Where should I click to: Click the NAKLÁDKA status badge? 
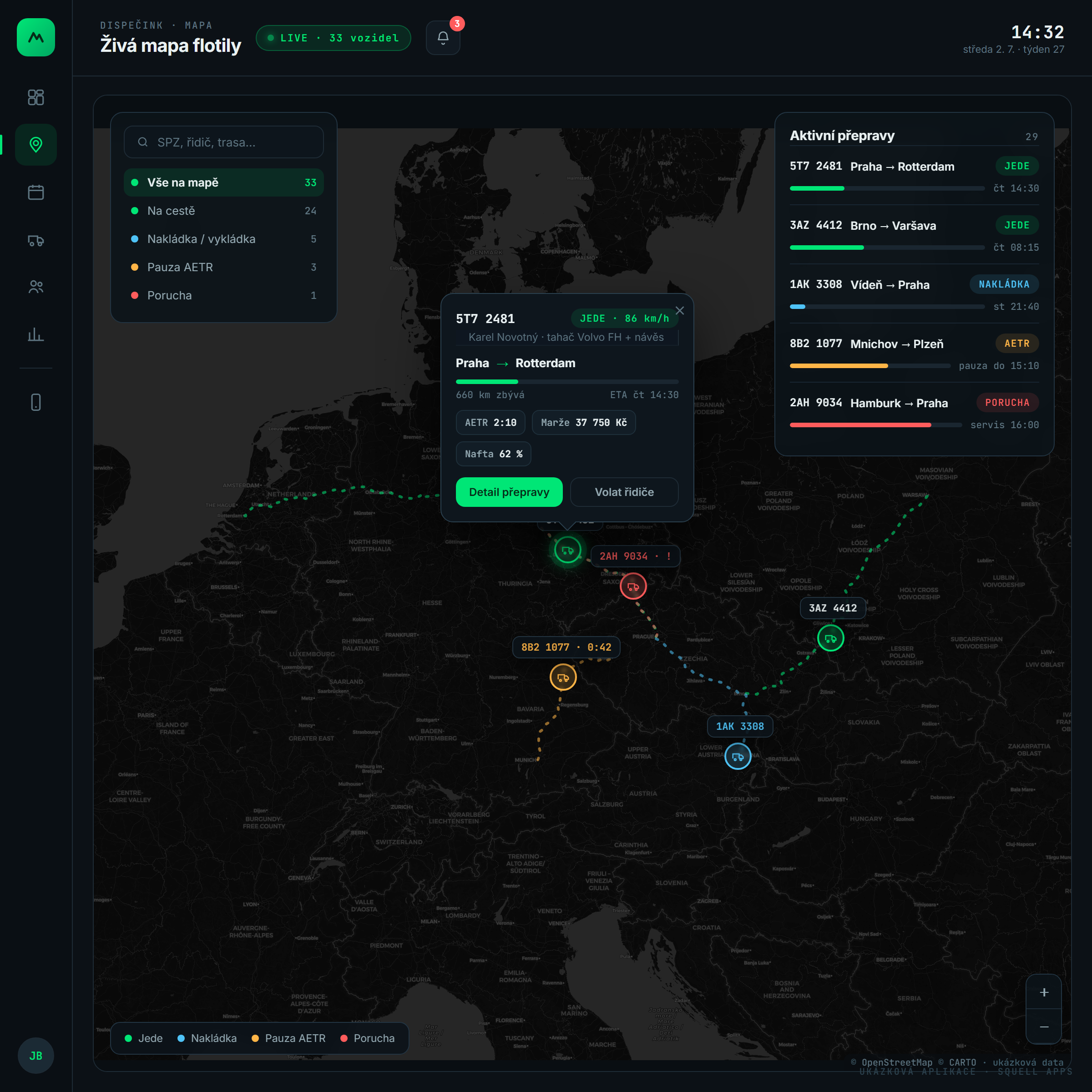click(x=1004, y=284)
